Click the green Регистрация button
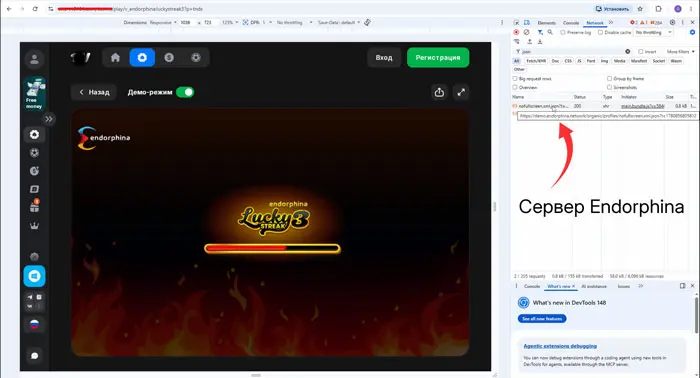The height and width of the screenshot is (378, 700). tap(438, 58)
